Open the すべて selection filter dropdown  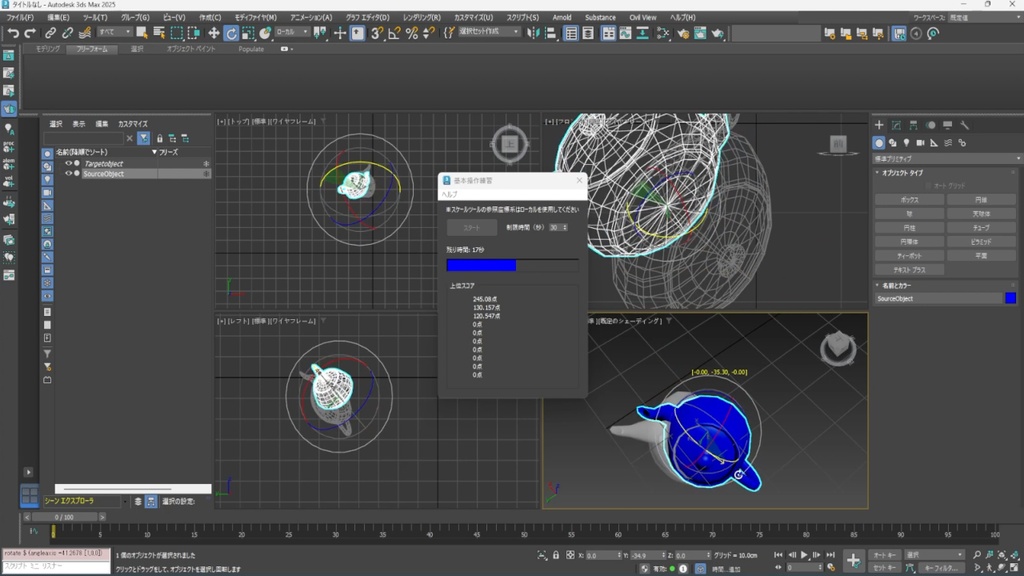114,34
